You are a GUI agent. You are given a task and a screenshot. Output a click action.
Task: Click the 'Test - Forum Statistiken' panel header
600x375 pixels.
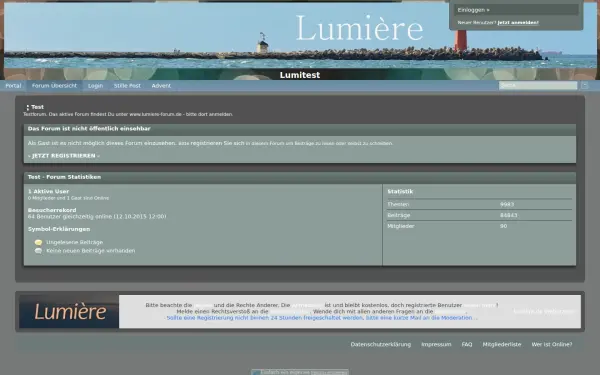[x=300, y=177]
